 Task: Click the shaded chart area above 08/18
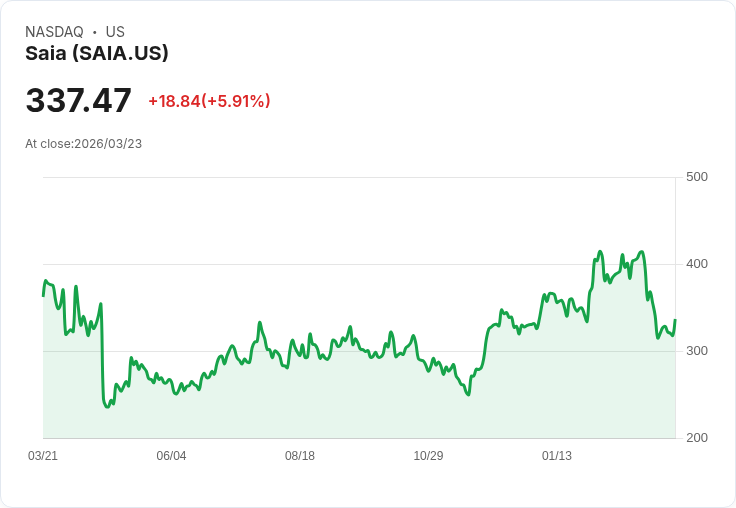tap(300, 400)
